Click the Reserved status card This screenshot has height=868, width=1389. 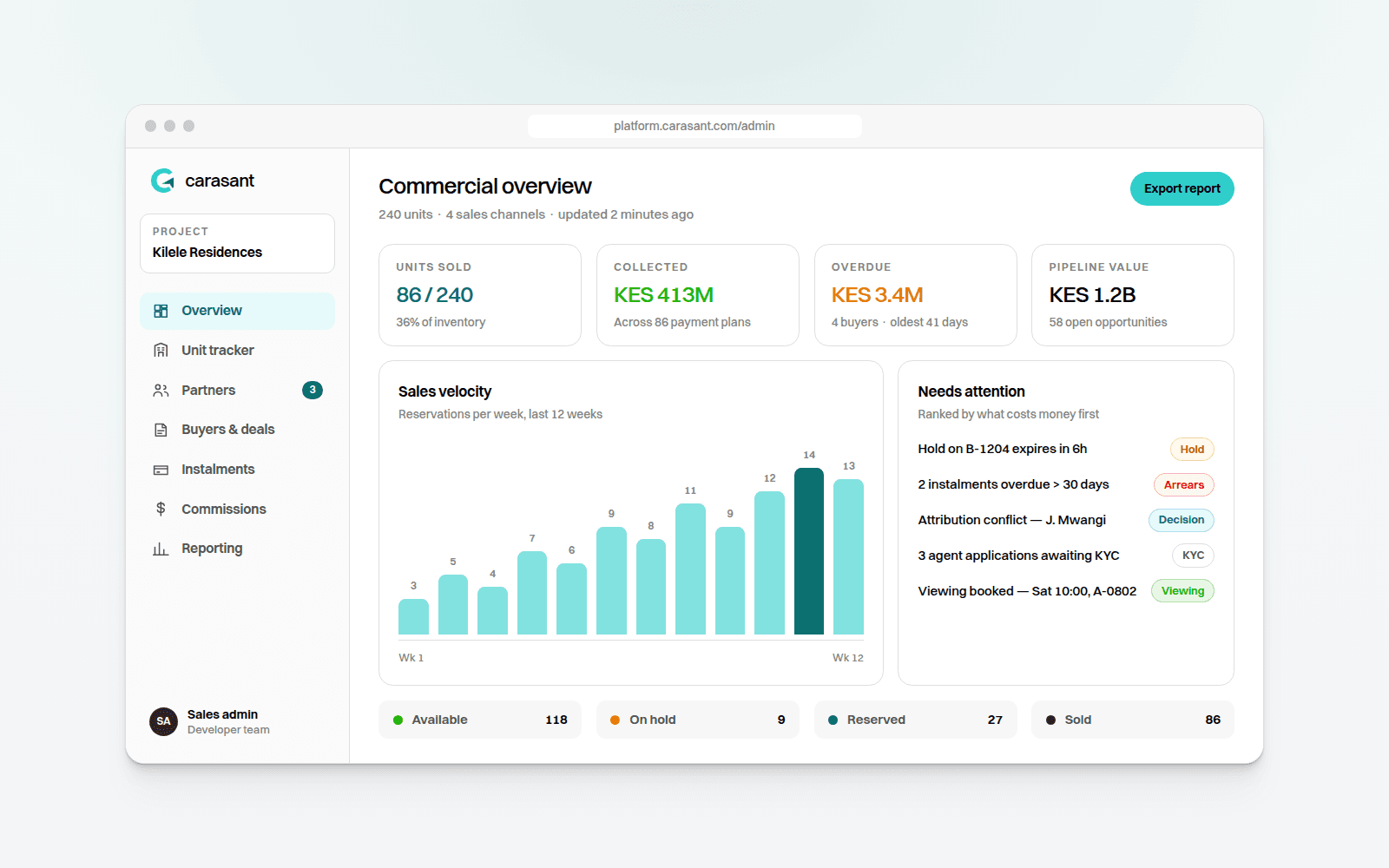pyautogui.click(x=915, y=720)
